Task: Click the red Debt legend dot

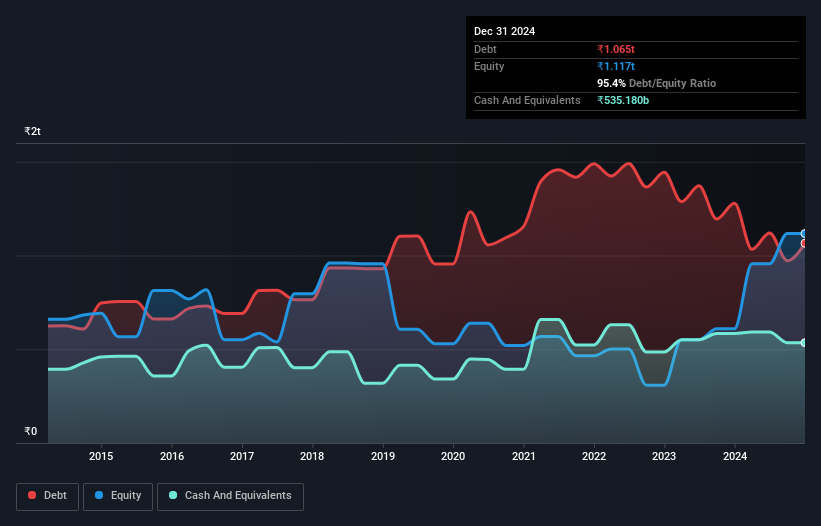Action: click(32, 495)
